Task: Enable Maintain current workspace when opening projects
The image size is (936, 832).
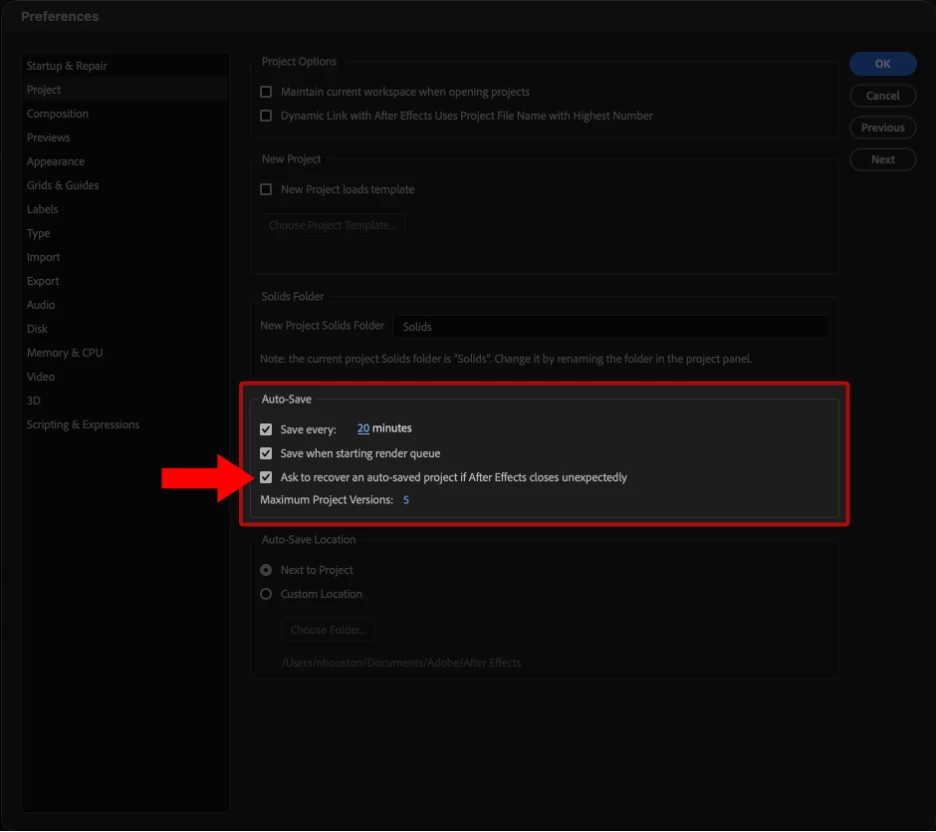Action: 266,91
